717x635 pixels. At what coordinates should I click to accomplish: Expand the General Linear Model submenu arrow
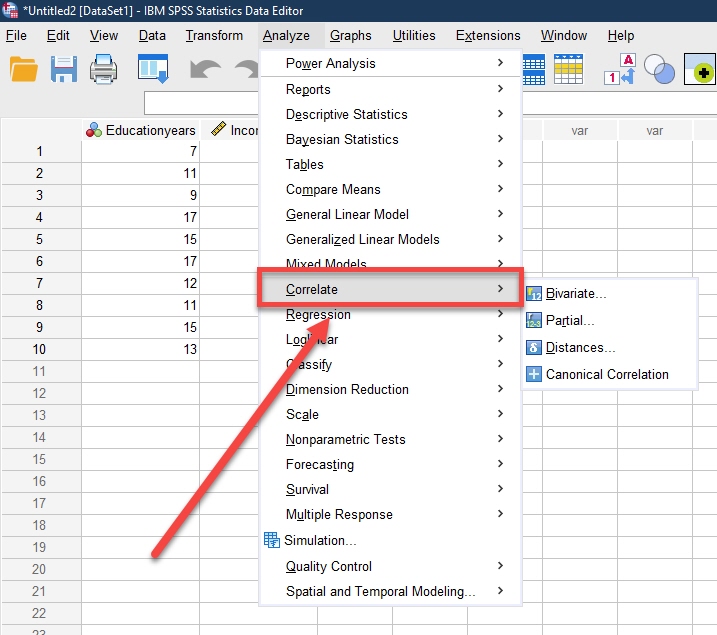click(500, 213)
